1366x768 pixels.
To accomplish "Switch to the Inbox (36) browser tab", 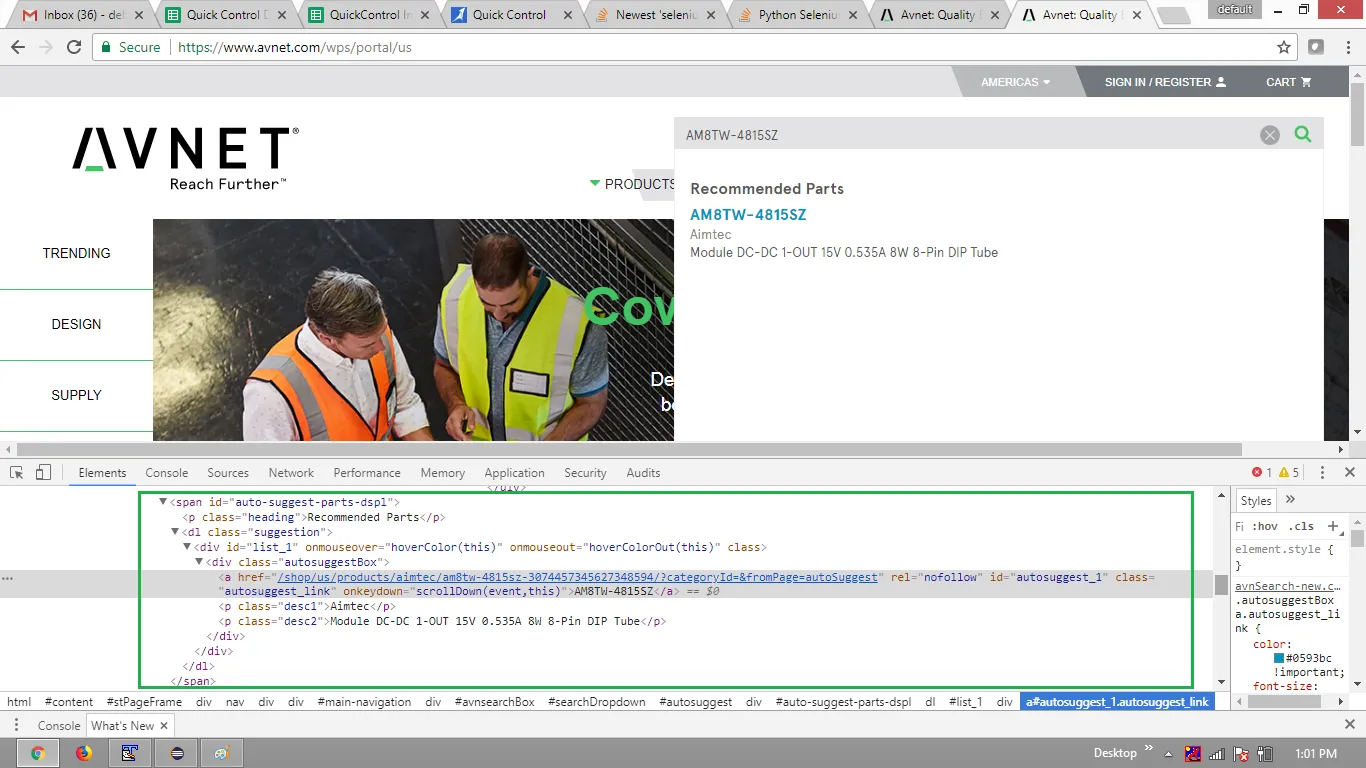I will click(x=84, y=15).
